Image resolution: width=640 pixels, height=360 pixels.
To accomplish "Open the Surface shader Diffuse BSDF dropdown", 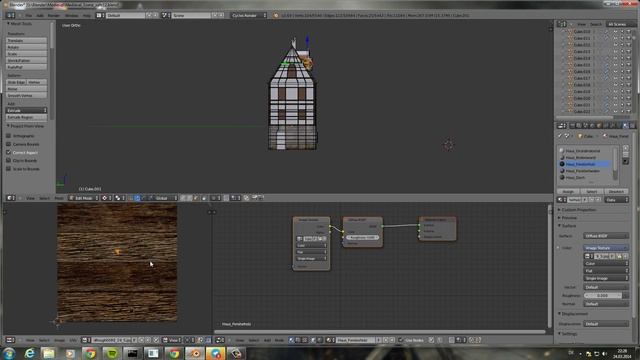I will (x=606, y=236).
